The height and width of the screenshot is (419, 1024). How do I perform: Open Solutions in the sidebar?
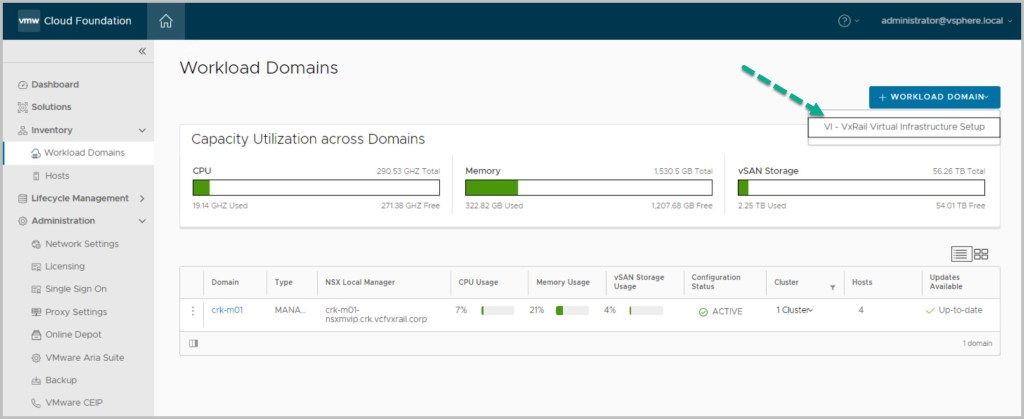(x=51, y=107)
